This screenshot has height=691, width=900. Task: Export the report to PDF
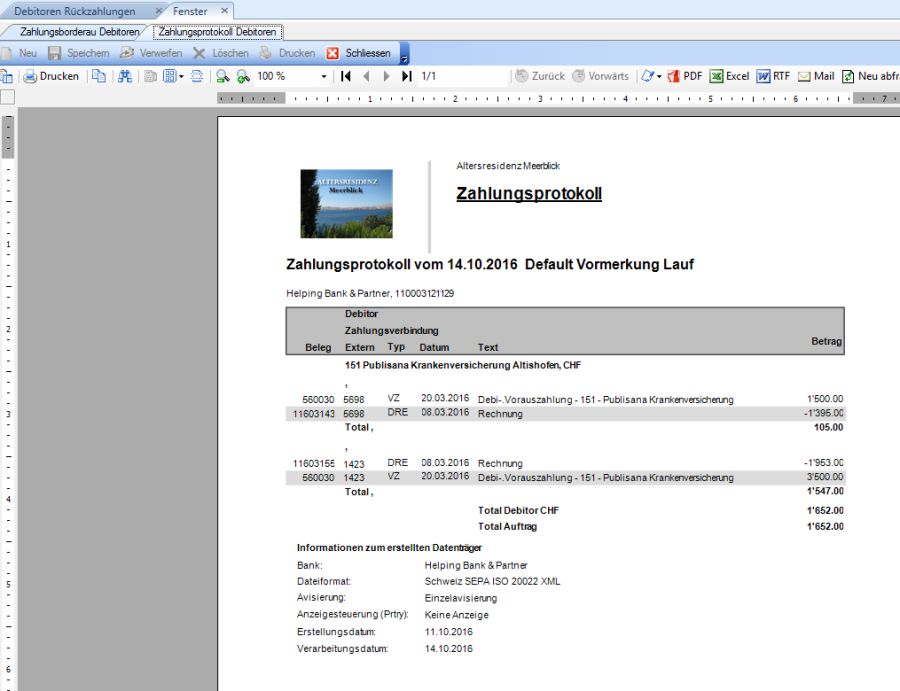pyautogui.click(x=685, y=76)
